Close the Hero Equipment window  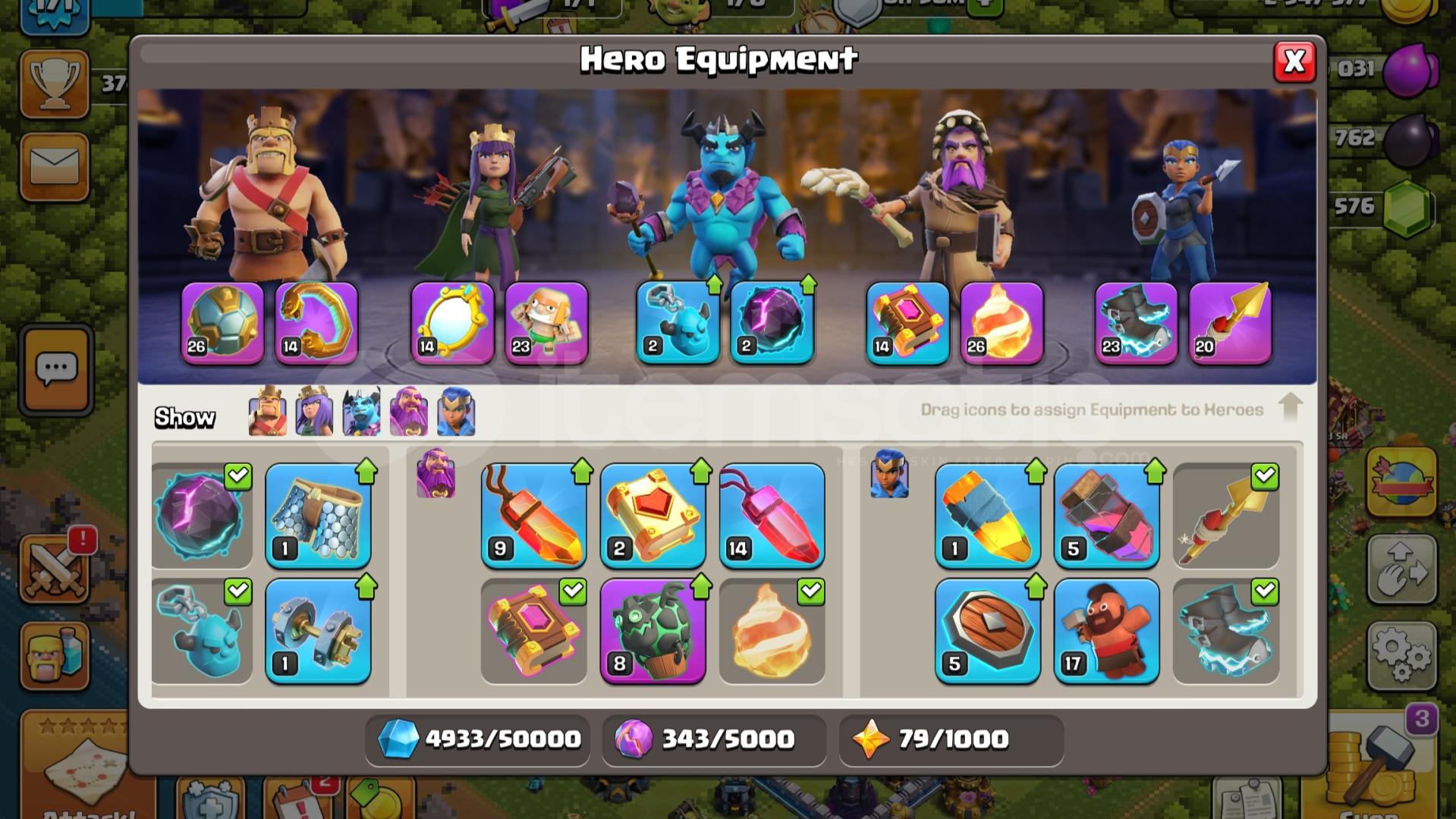click(1294, 61)
